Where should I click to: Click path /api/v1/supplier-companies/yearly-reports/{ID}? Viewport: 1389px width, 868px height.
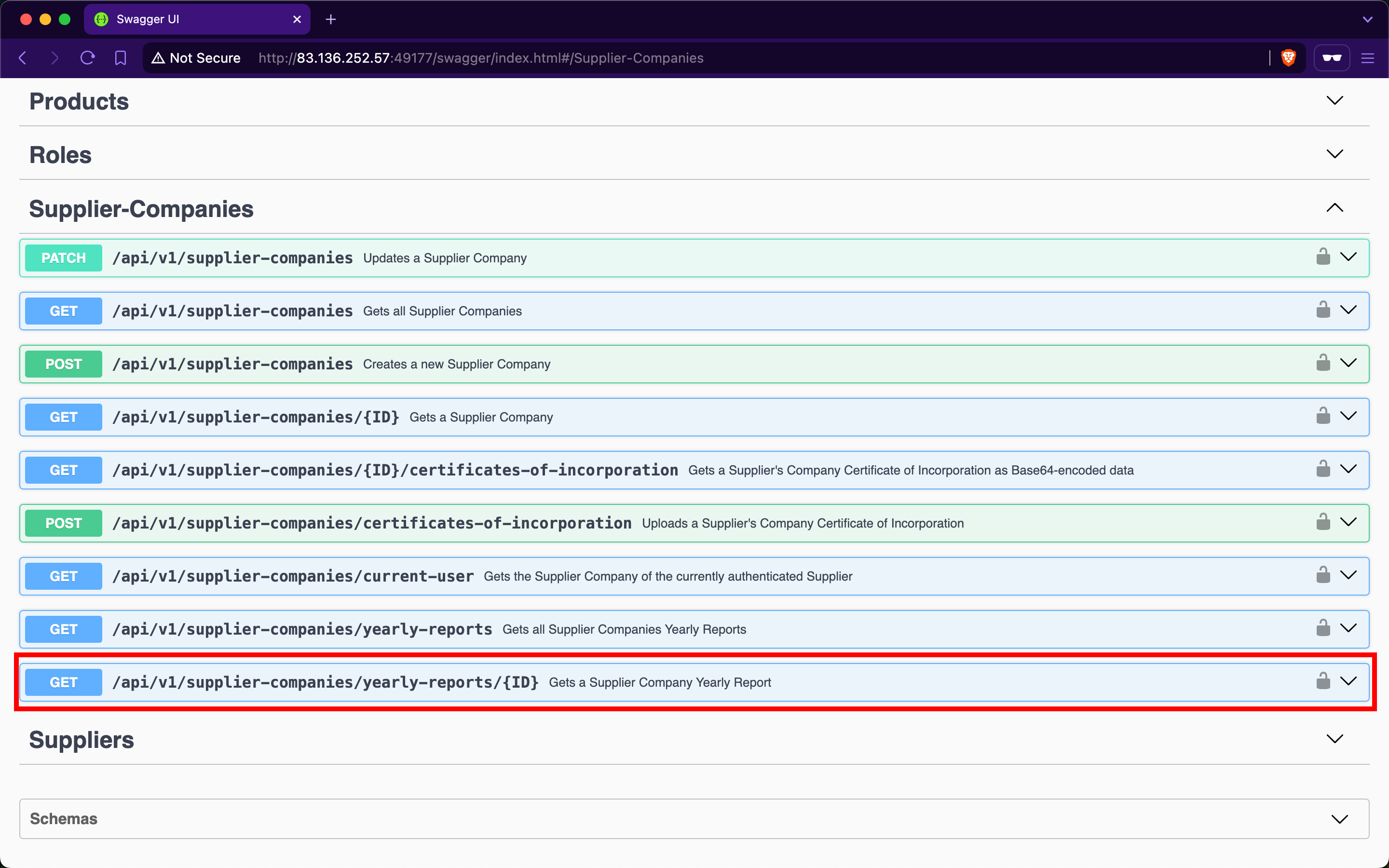[x=326, y=682]
